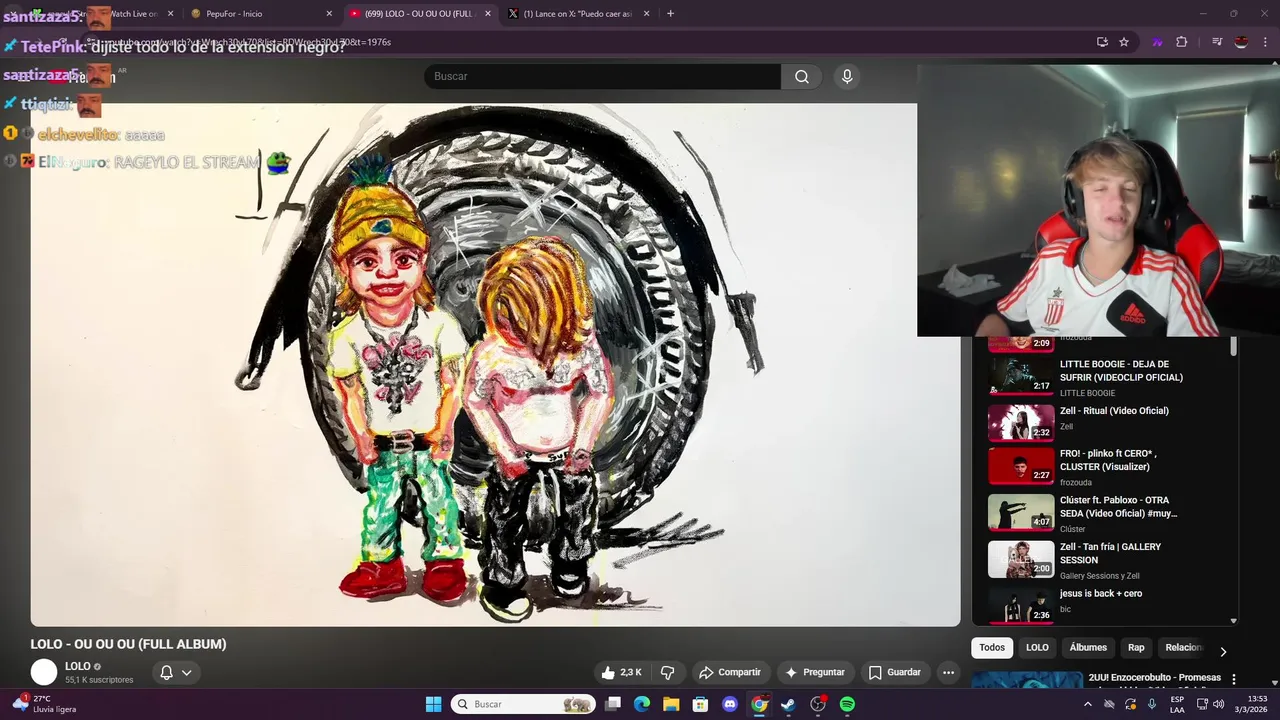Open Clúster ft. Pabloxo - OTRA SEDA thumbnail

[x=1021, y=512]
